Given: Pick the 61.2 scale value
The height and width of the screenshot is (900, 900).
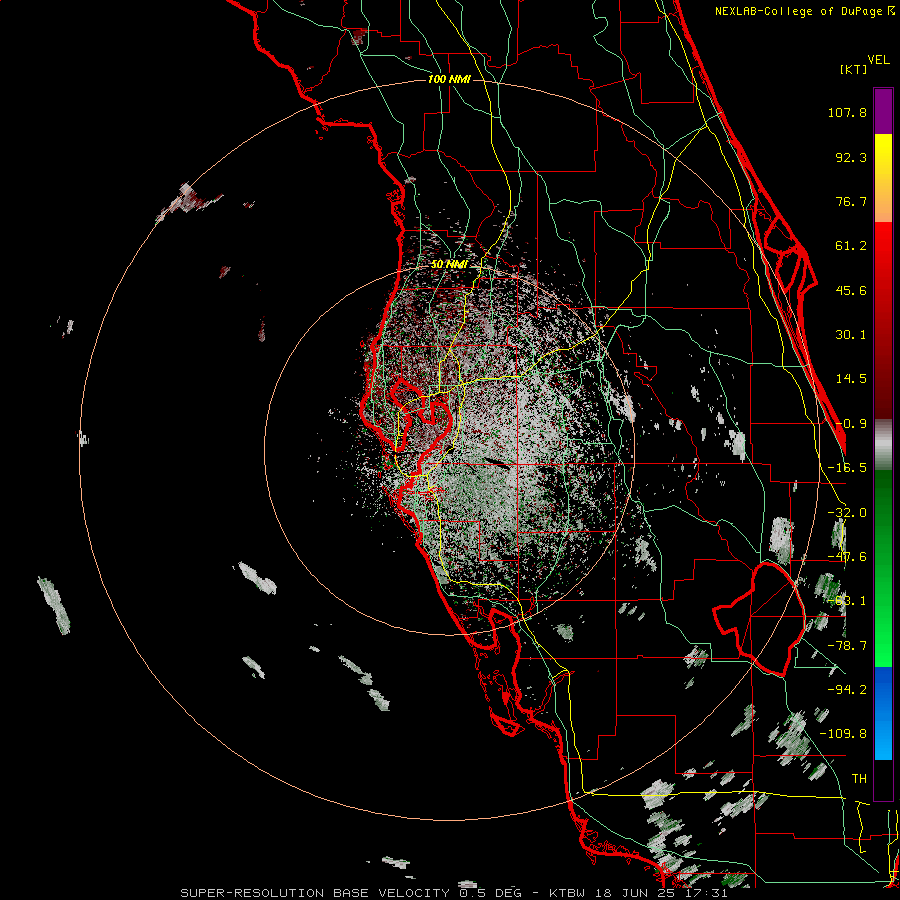Looking at the screenshot, I should pos(851,246).
